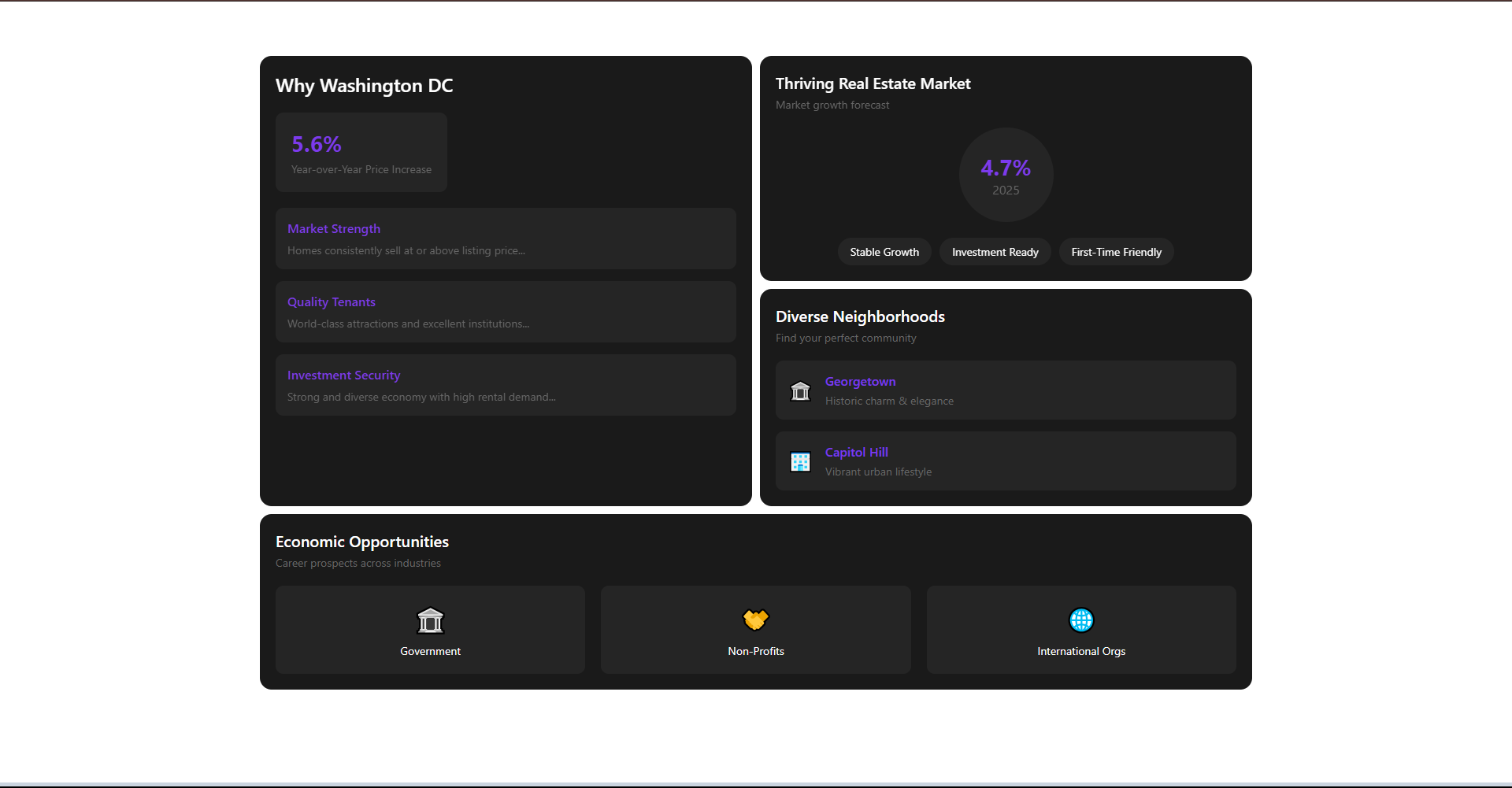Click the International Orgs label text

pos(1080,651)
